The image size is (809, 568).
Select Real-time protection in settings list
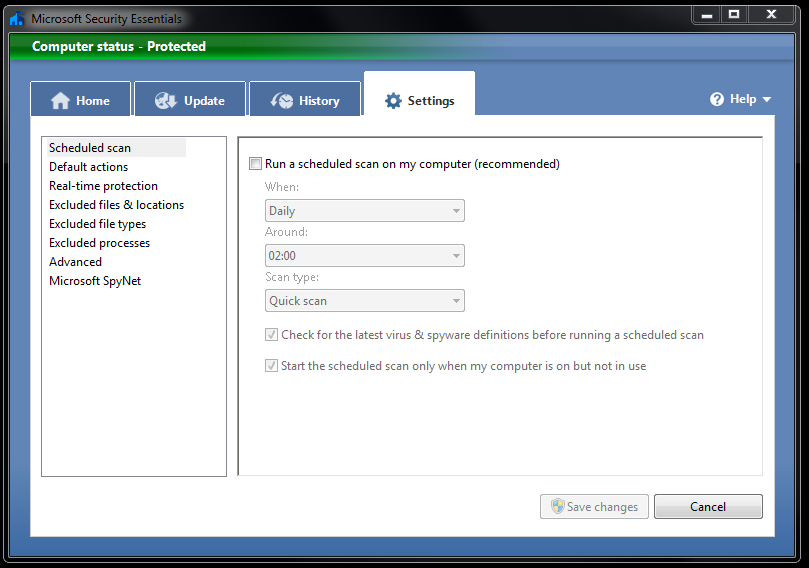pos(103,186)
